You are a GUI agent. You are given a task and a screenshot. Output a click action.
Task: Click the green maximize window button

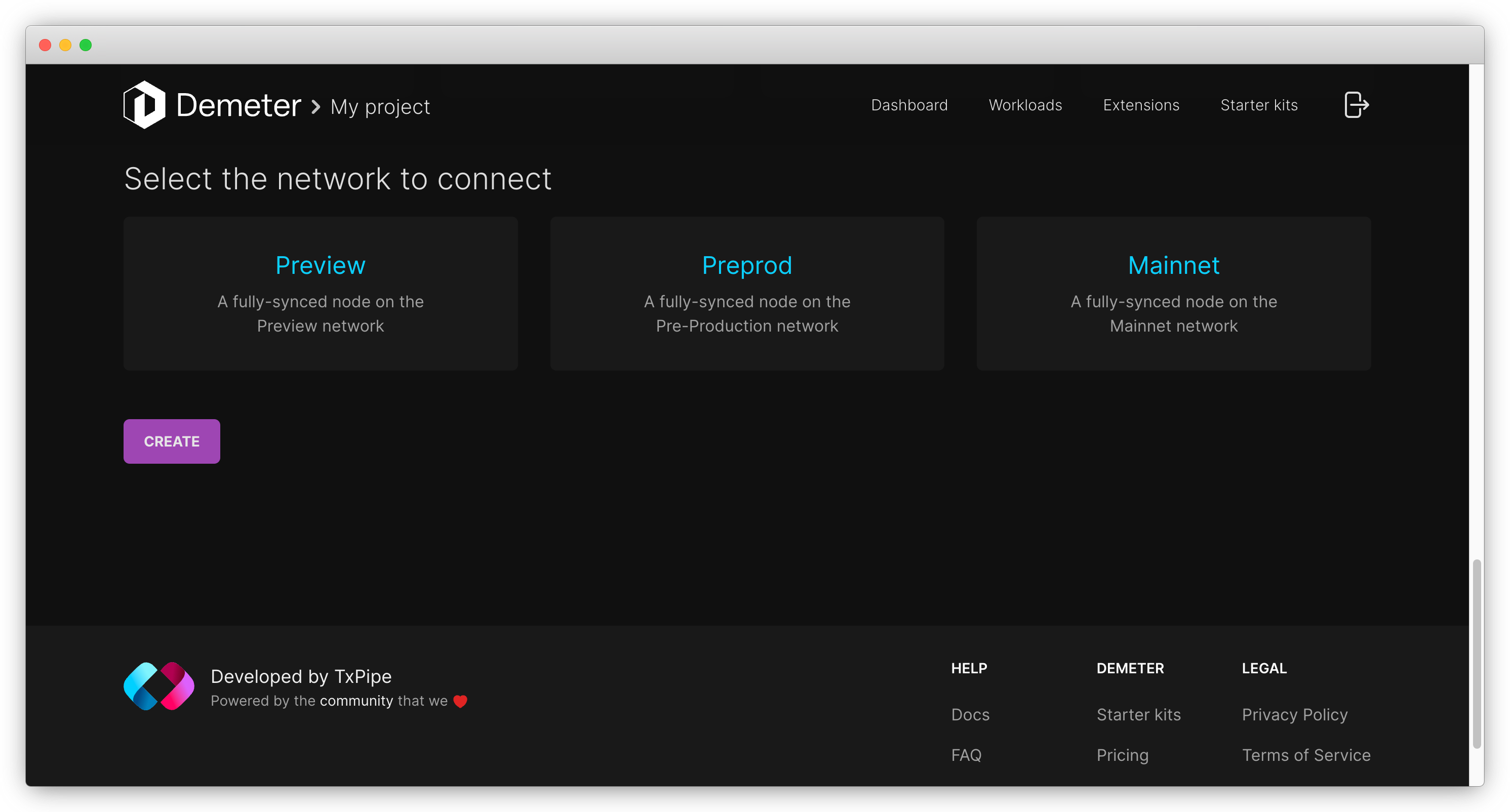pyautogui.click(x=86, y=45)
